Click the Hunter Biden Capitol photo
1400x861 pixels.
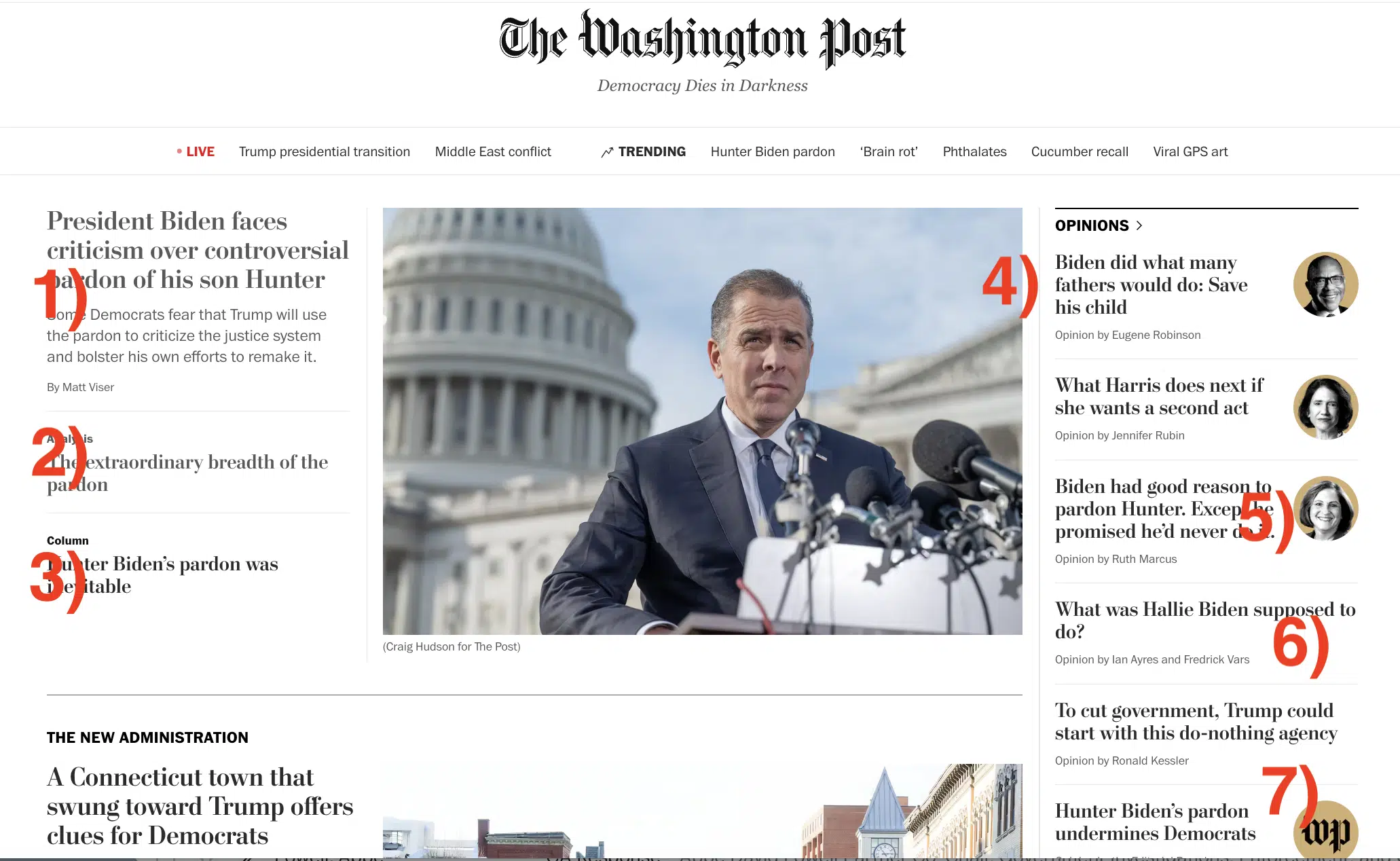click(x=702, y=421)
